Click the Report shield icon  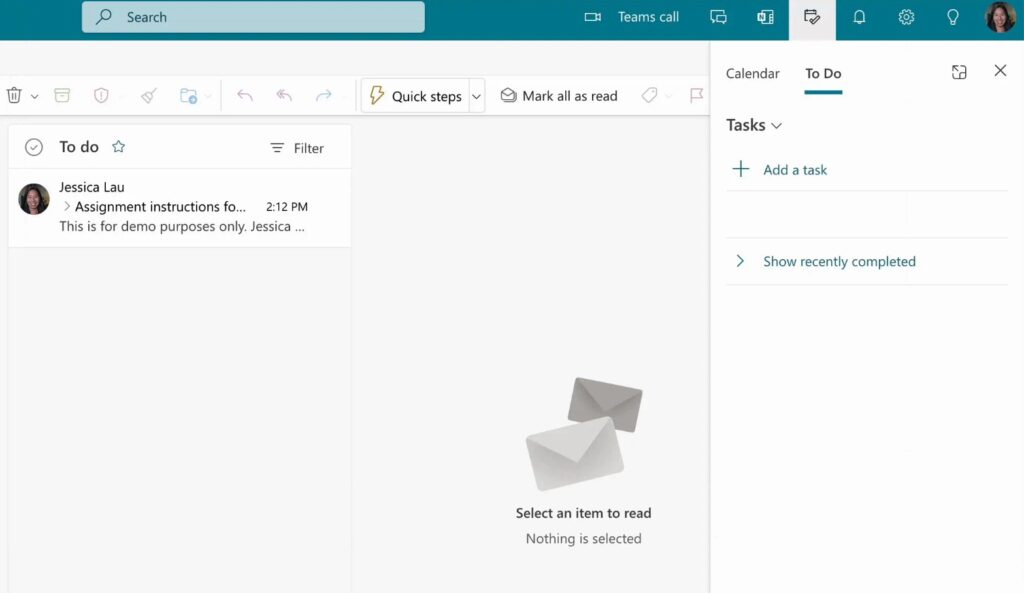[101, 95]
